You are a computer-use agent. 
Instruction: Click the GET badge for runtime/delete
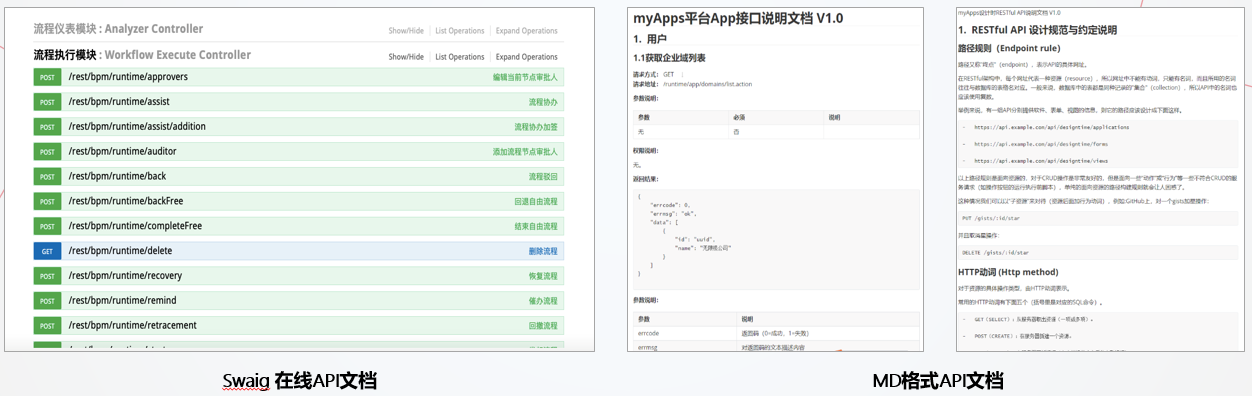point(47,251)
